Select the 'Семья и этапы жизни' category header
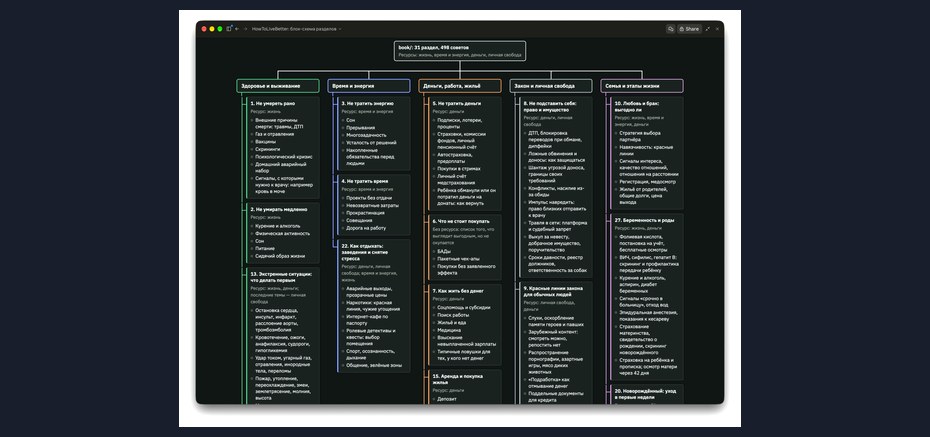 [642, 86]
